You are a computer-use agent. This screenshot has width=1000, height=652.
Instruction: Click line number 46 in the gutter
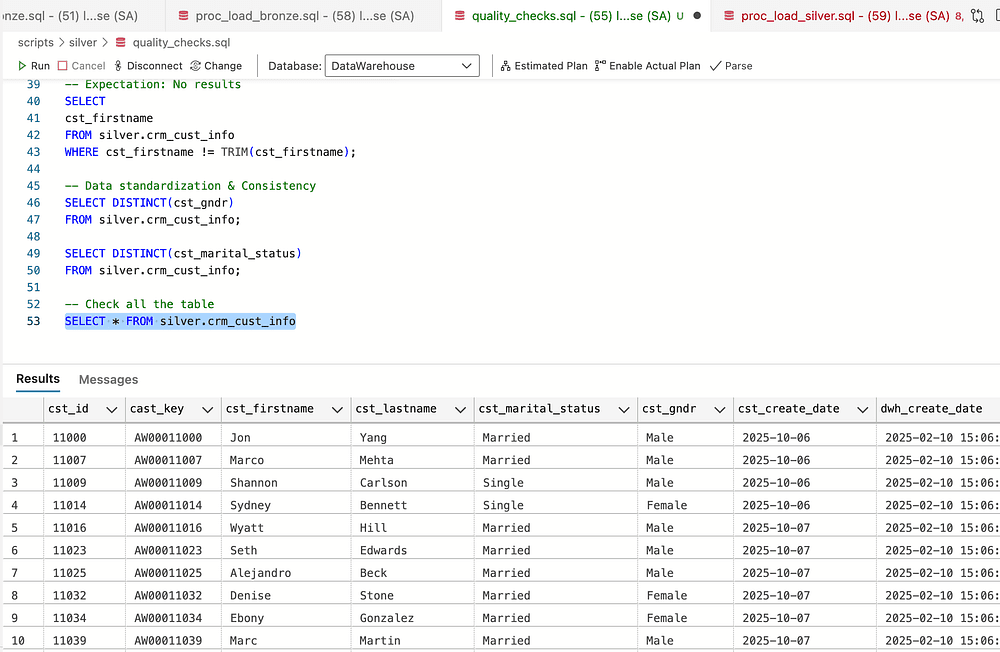(x=33, y=203)
